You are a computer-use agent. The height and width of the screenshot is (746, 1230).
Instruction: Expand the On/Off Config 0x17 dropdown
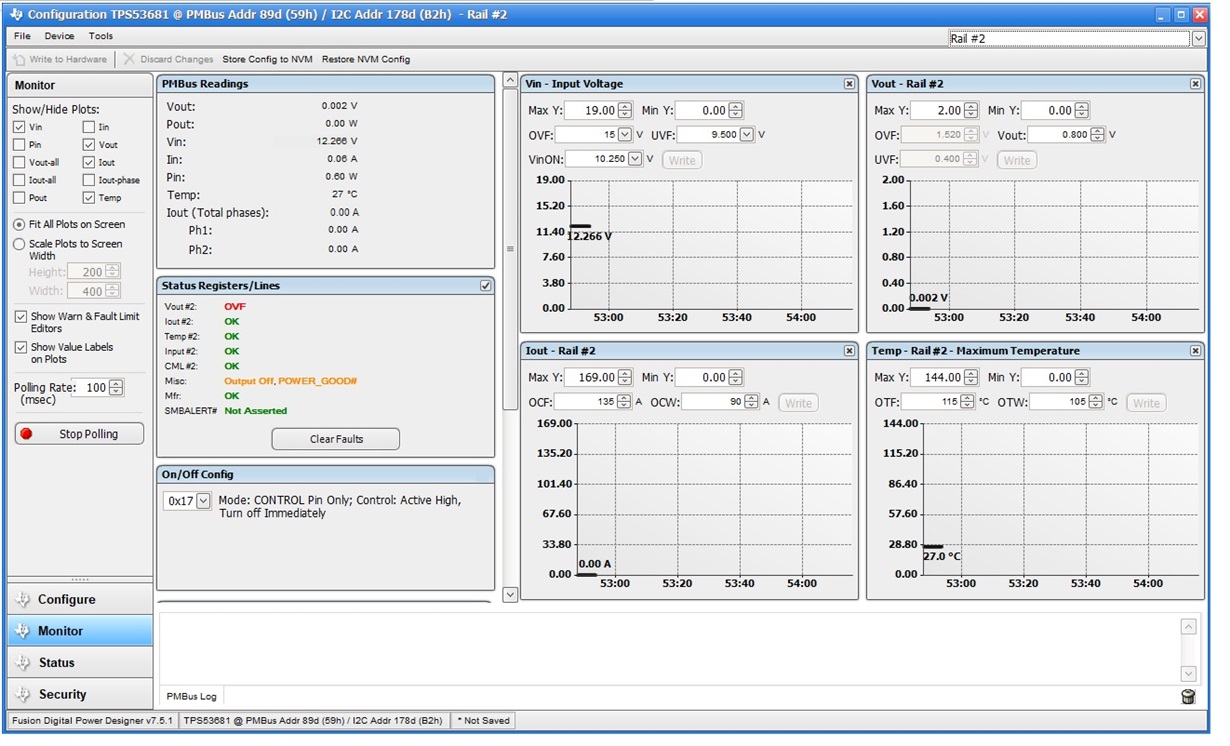[204, 501]
